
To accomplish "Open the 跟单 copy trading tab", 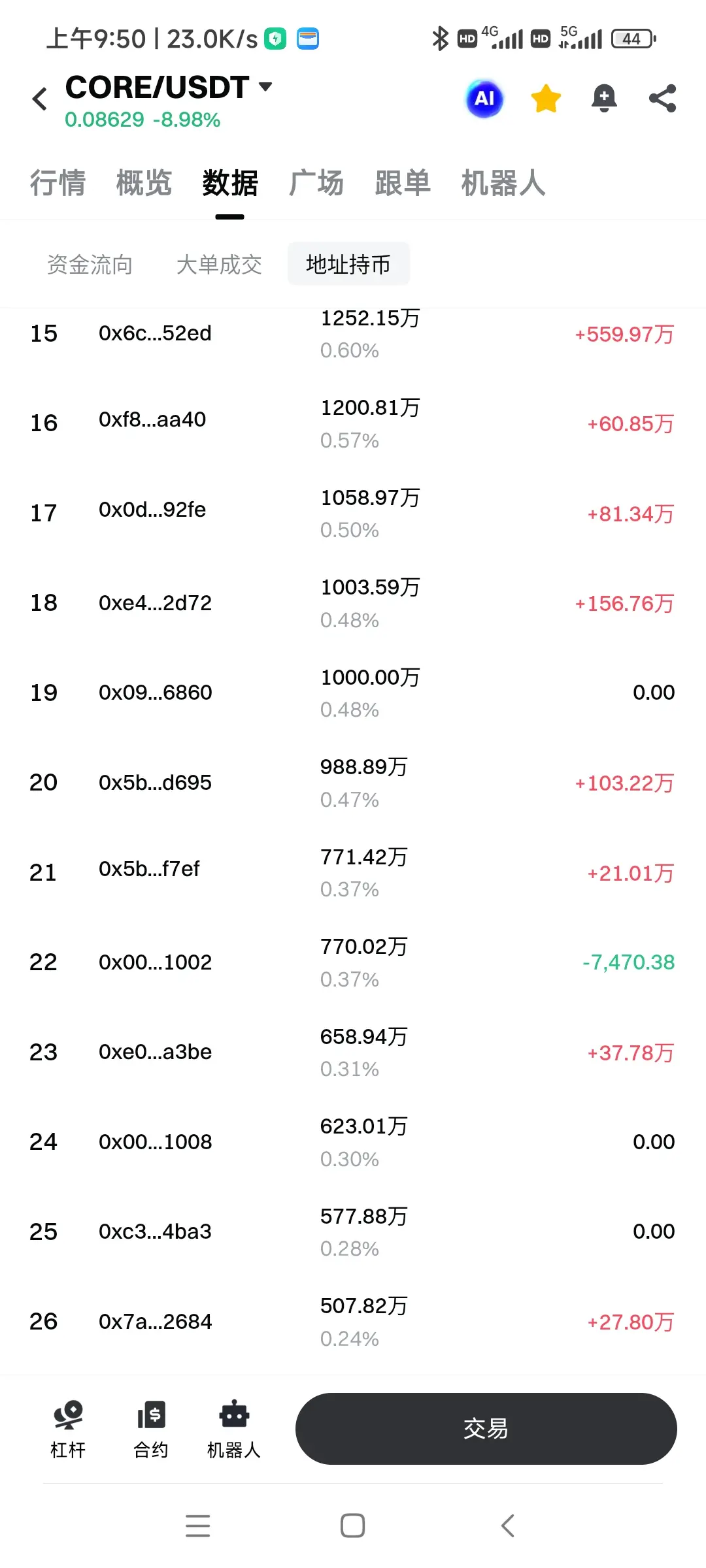I will point(403,183).
